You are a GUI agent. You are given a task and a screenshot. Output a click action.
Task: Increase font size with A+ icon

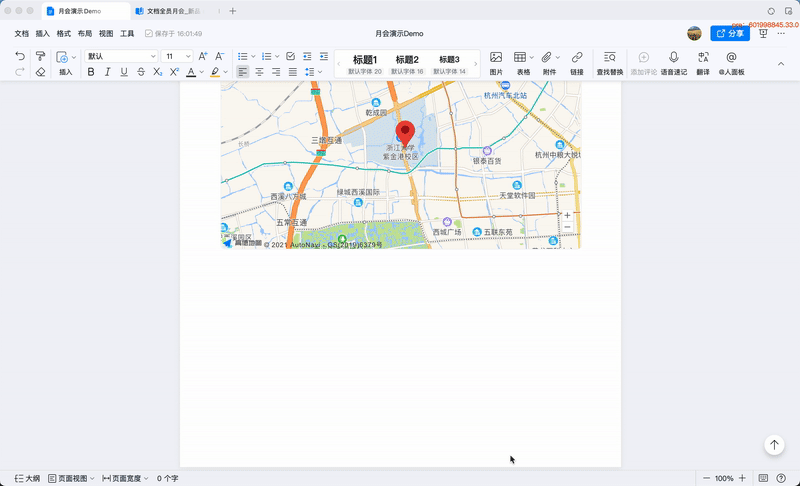pyautogui.click(x=203, y=56)
